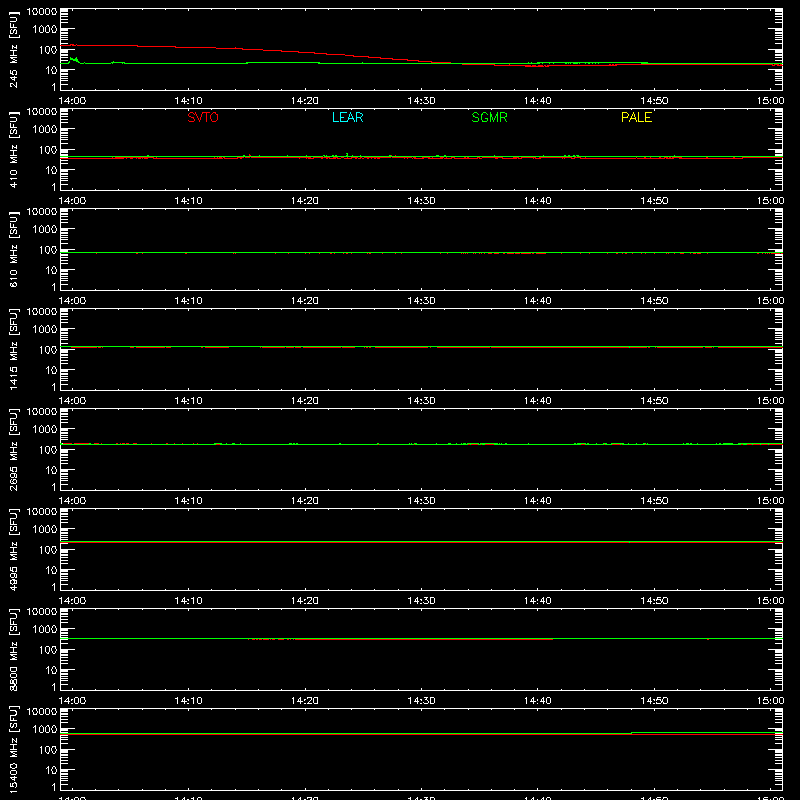Viewport: 800px width, 800px height.
Task: Click the 10000 tick label on 8800 MHz plot
Action: (42, 612)
